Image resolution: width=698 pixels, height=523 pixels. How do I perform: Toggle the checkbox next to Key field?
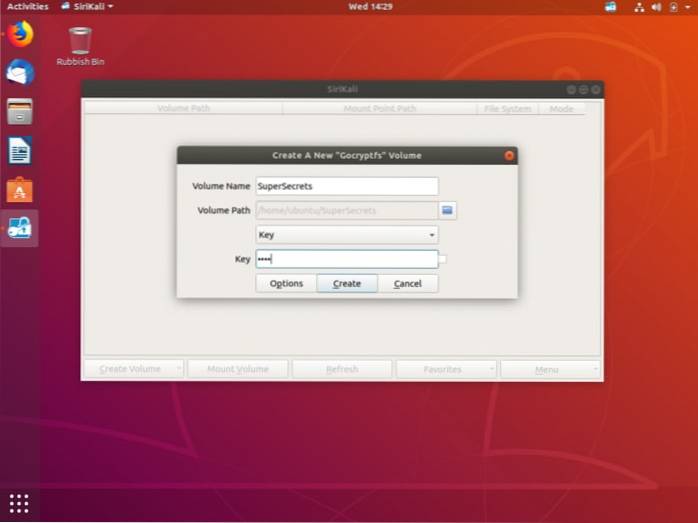[442, 259]
